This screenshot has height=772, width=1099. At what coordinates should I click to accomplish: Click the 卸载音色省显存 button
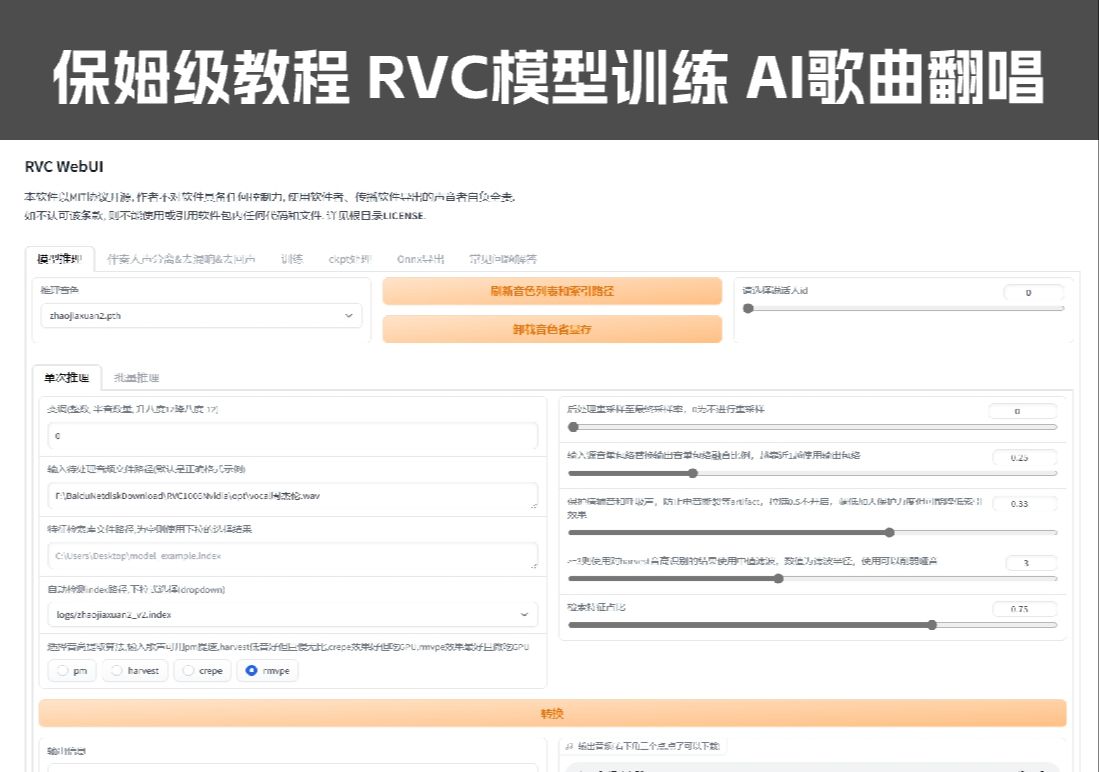point(552,329)
